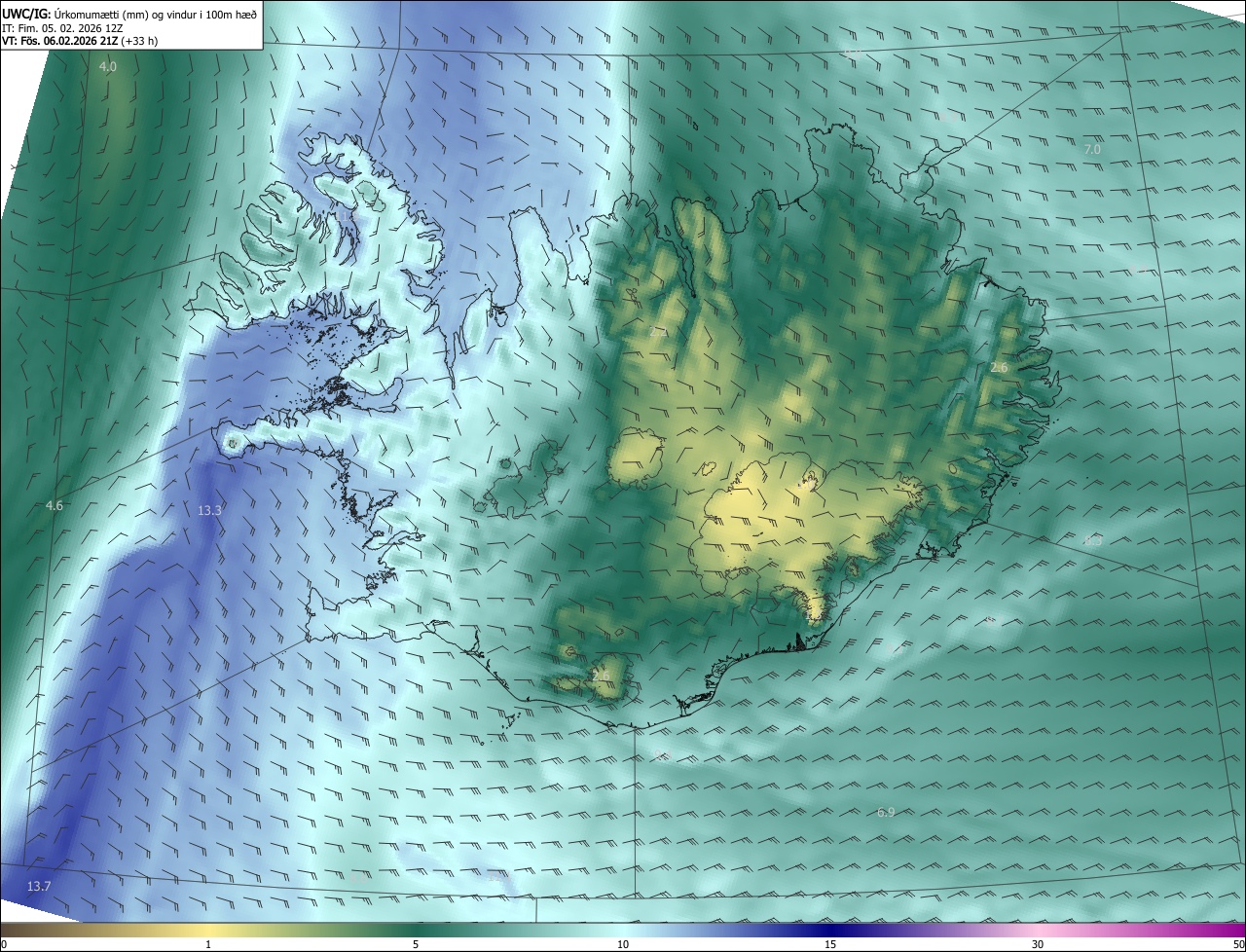The image size is (1246, 952).
Task: Click the 4.0 value label on the map
Action: pos(107,67)
